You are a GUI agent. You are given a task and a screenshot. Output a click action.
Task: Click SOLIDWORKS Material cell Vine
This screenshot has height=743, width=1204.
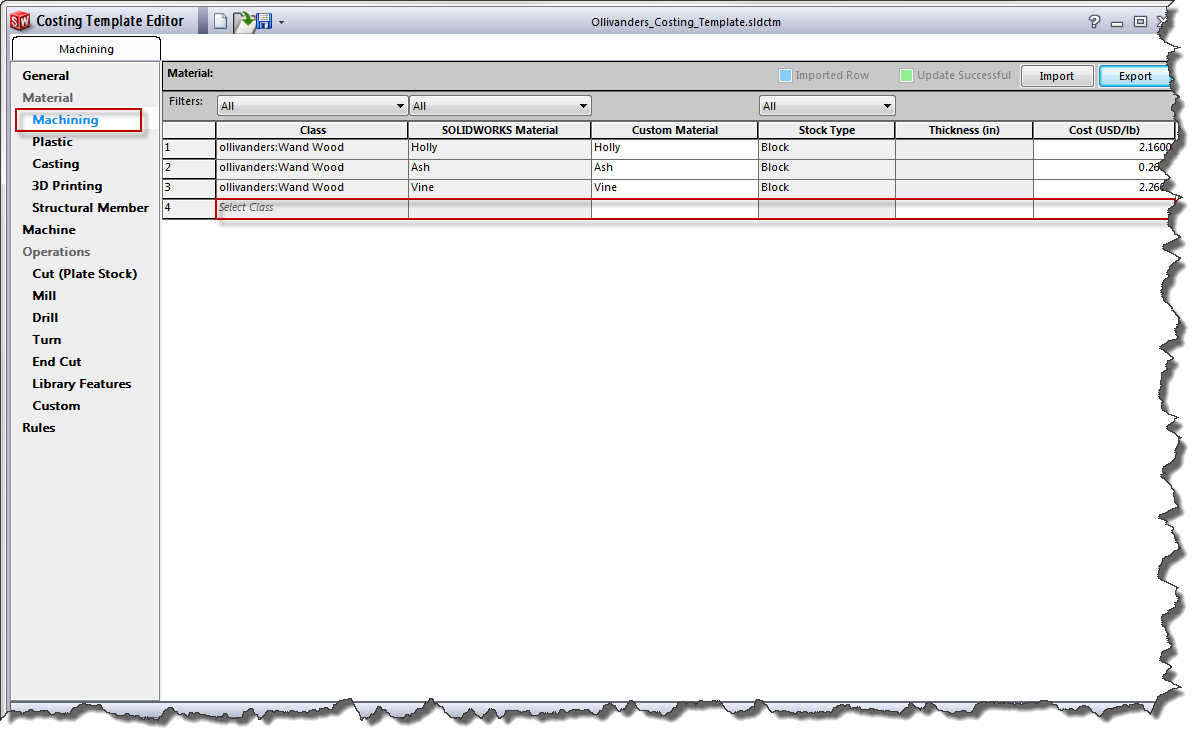click(x=500, y=188)
